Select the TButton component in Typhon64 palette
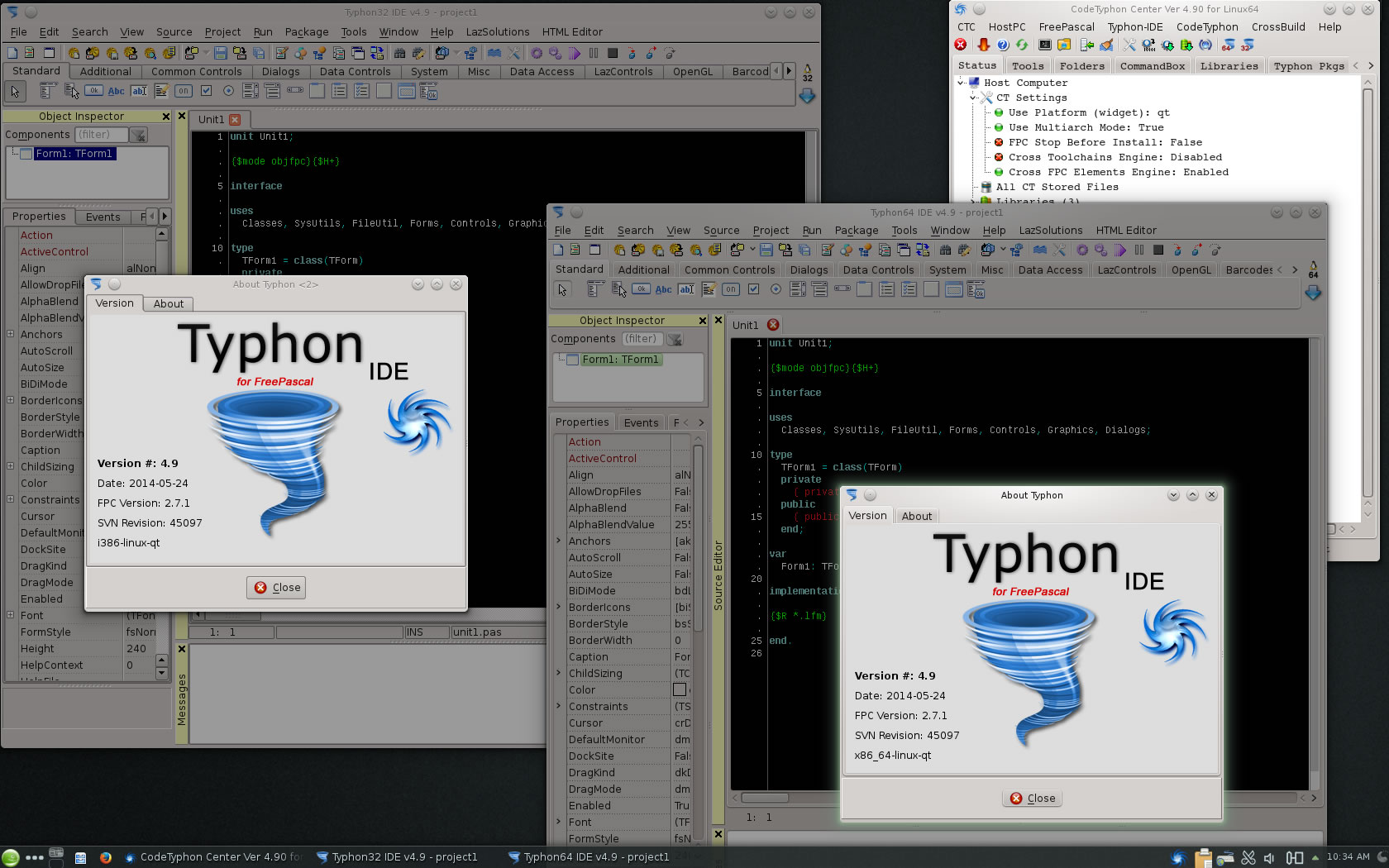Image resolution: width=1389 pixels, height=868 pixels. 641,289
